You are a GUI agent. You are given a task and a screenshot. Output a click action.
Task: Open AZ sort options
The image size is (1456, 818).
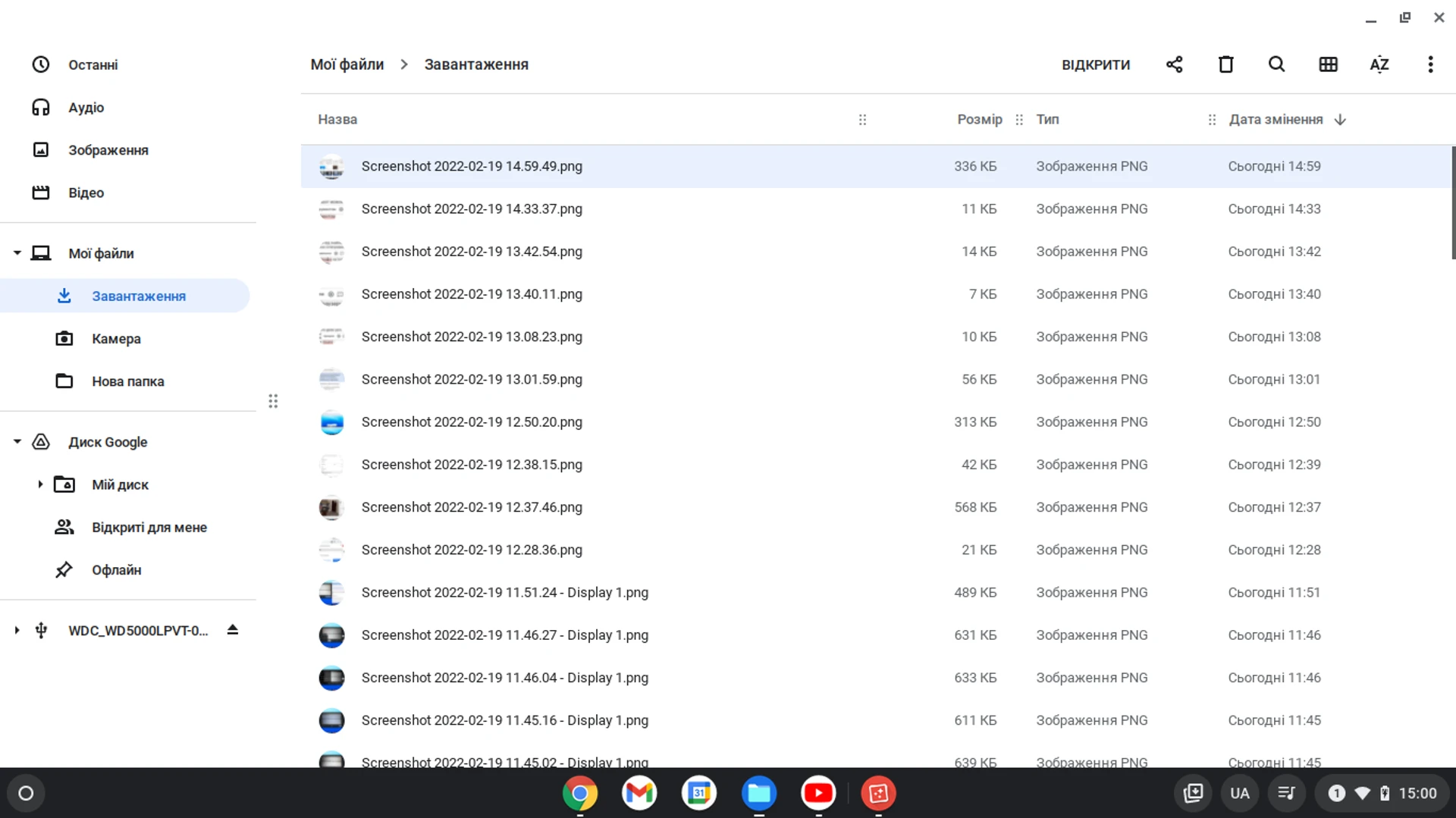1379,64
